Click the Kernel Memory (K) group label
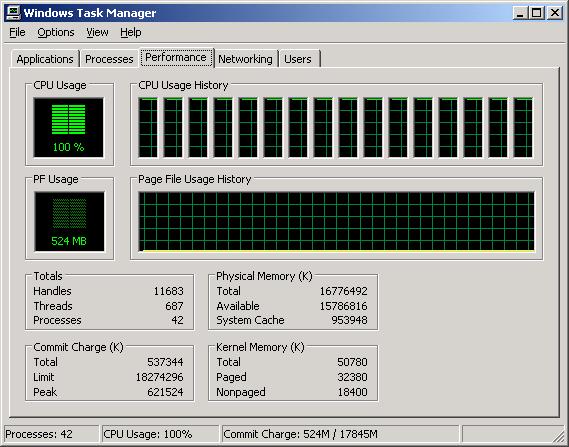 pos(260,347)
